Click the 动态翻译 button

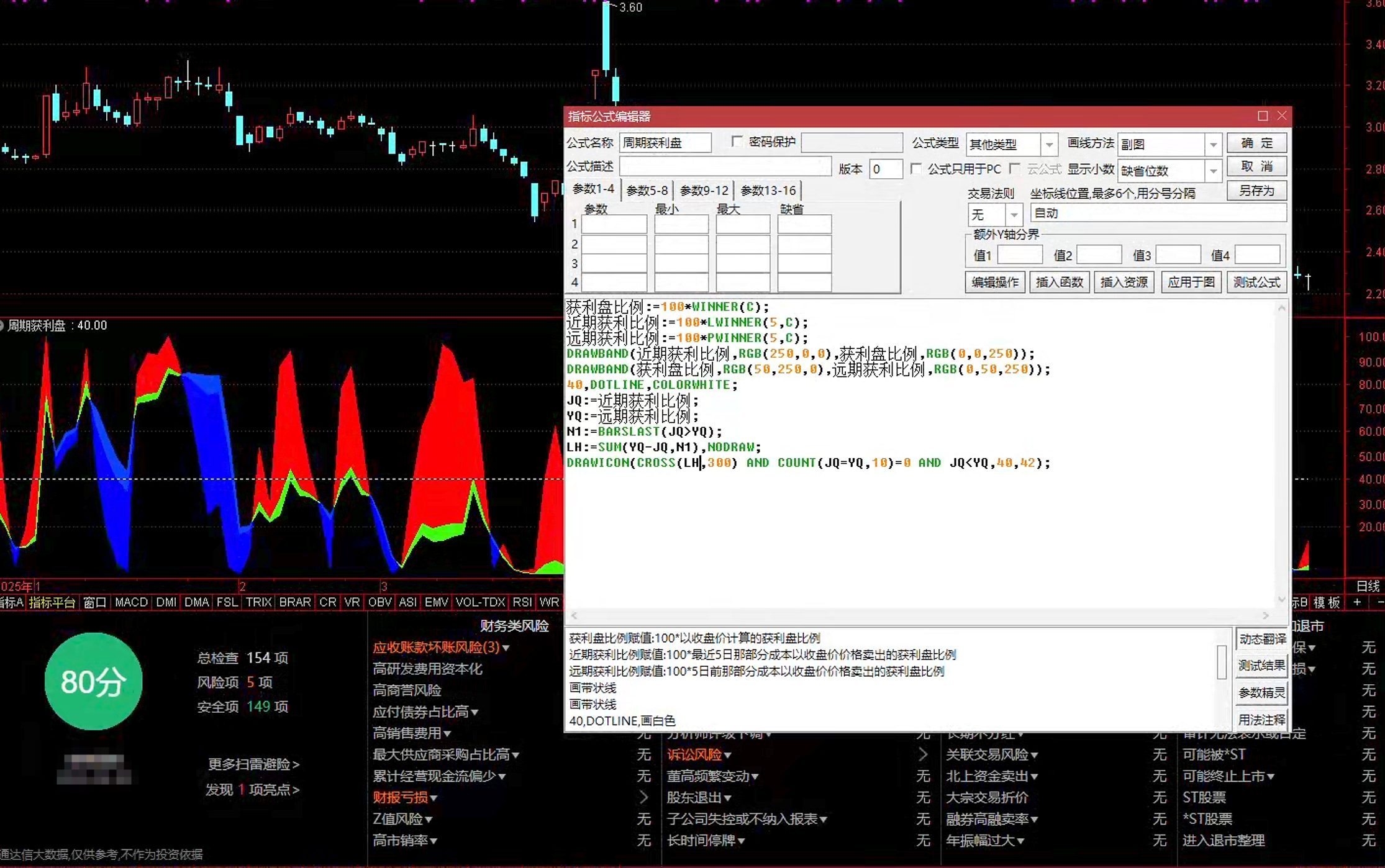point(1261,640)
